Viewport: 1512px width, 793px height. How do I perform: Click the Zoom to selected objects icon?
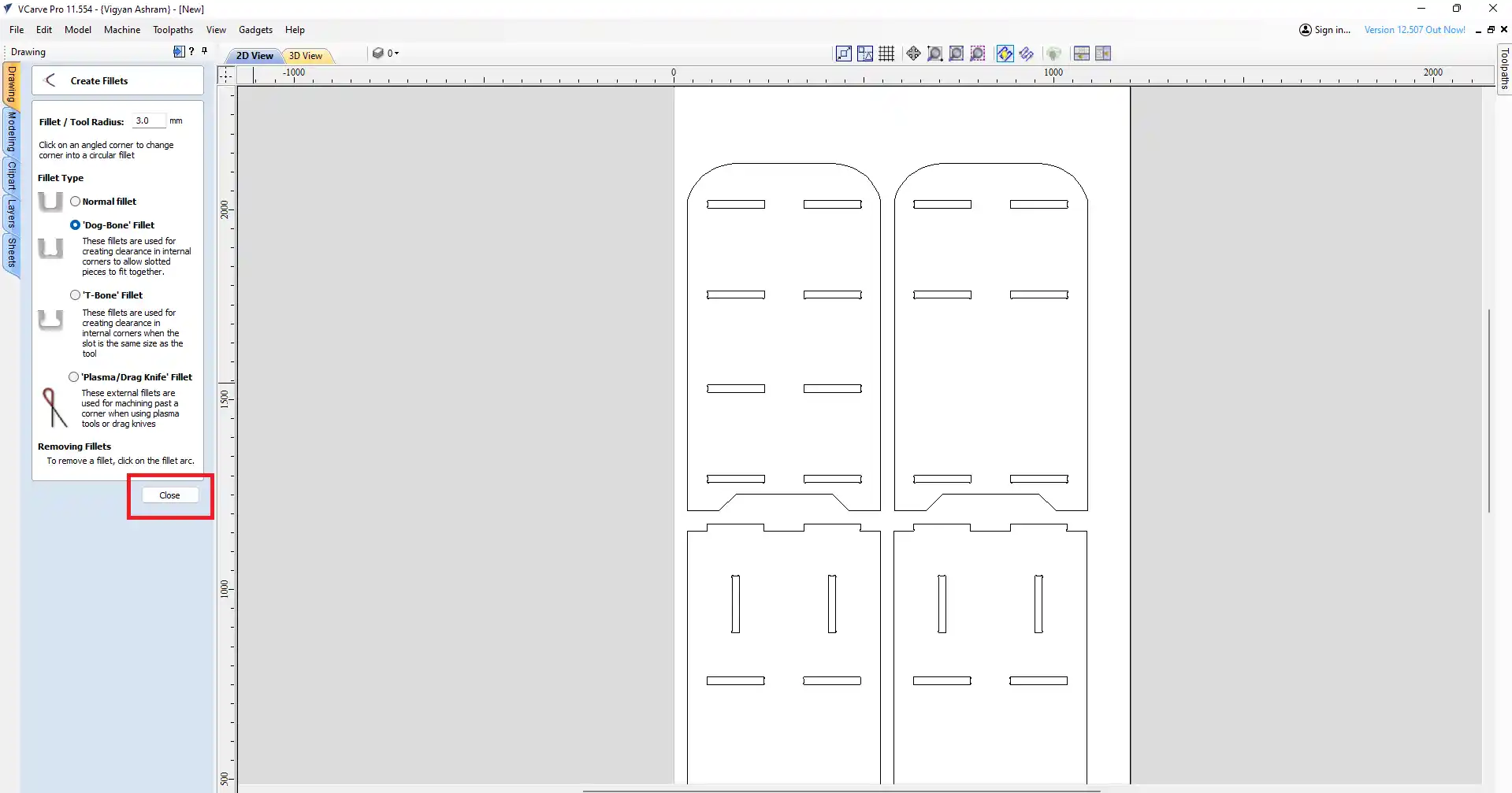point(977,54)
